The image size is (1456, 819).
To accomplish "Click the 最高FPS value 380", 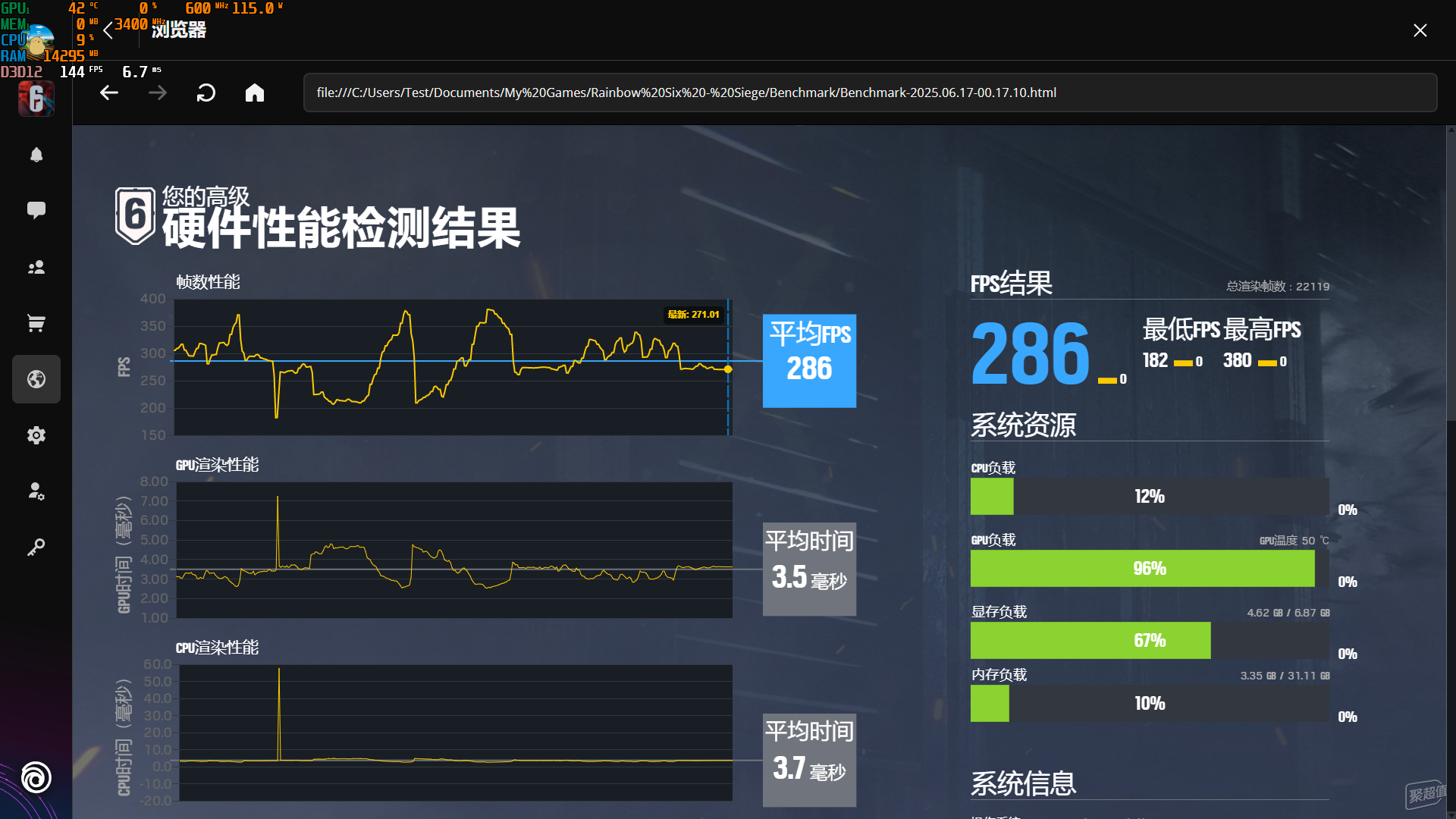I will (1237, 360).
